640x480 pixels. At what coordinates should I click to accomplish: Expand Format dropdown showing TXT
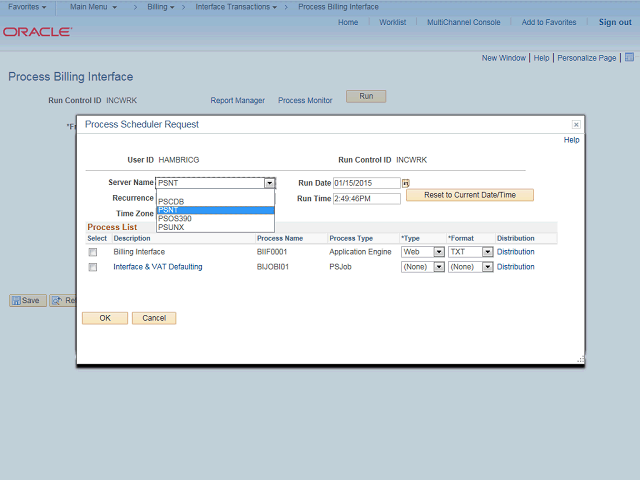click(x=470, y=252)
